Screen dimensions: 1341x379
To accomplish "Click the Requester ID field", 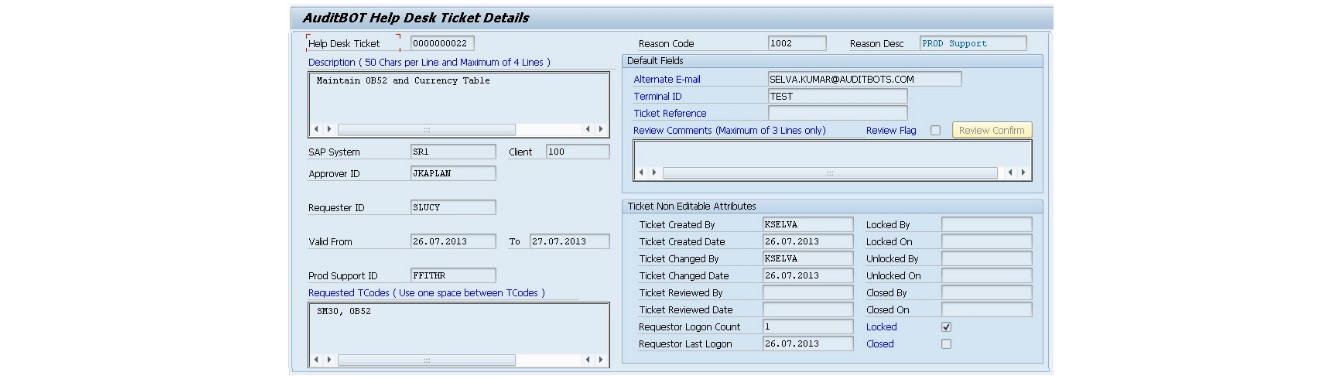I will pos(453,208).
